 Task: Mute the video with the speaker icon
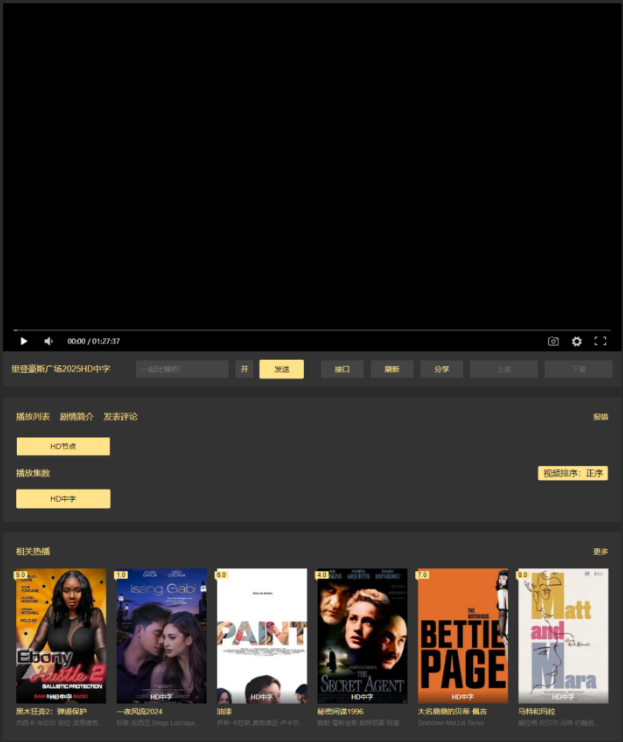coord(48,341)
